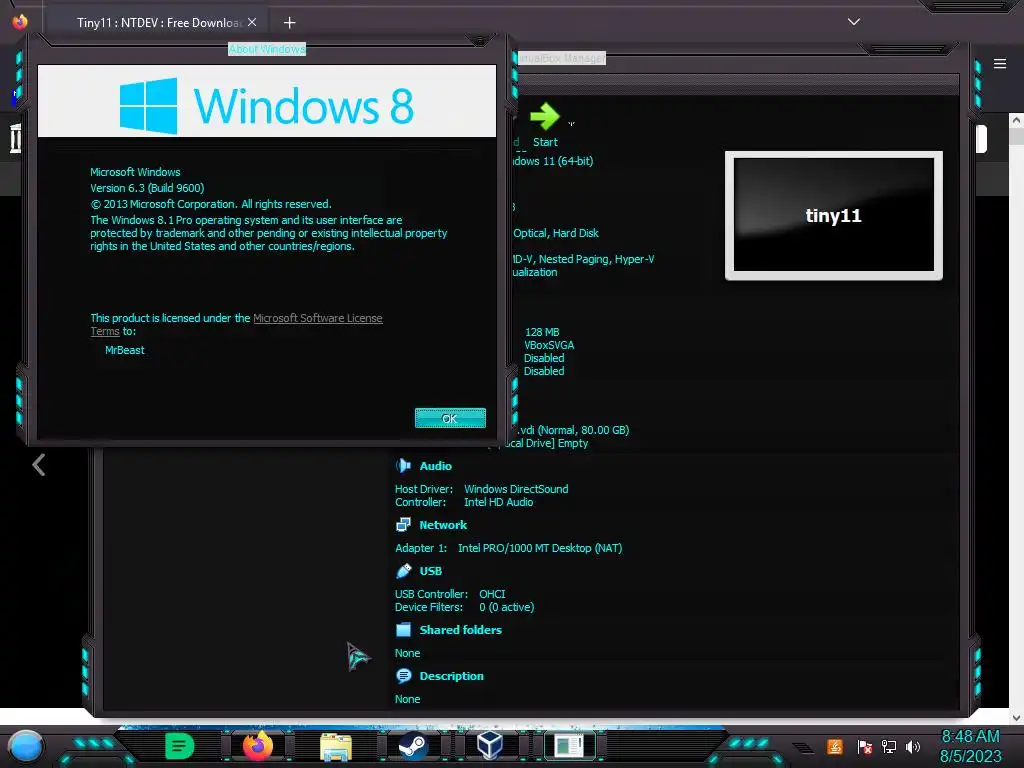
Task: Click the Network section icon
Action: pos(403,524)
